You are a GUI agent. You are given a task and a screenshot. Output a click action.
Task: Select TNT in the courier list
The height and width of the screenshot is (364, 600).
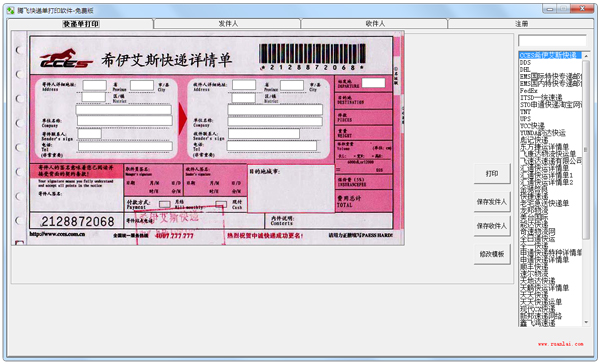[550, 112]
